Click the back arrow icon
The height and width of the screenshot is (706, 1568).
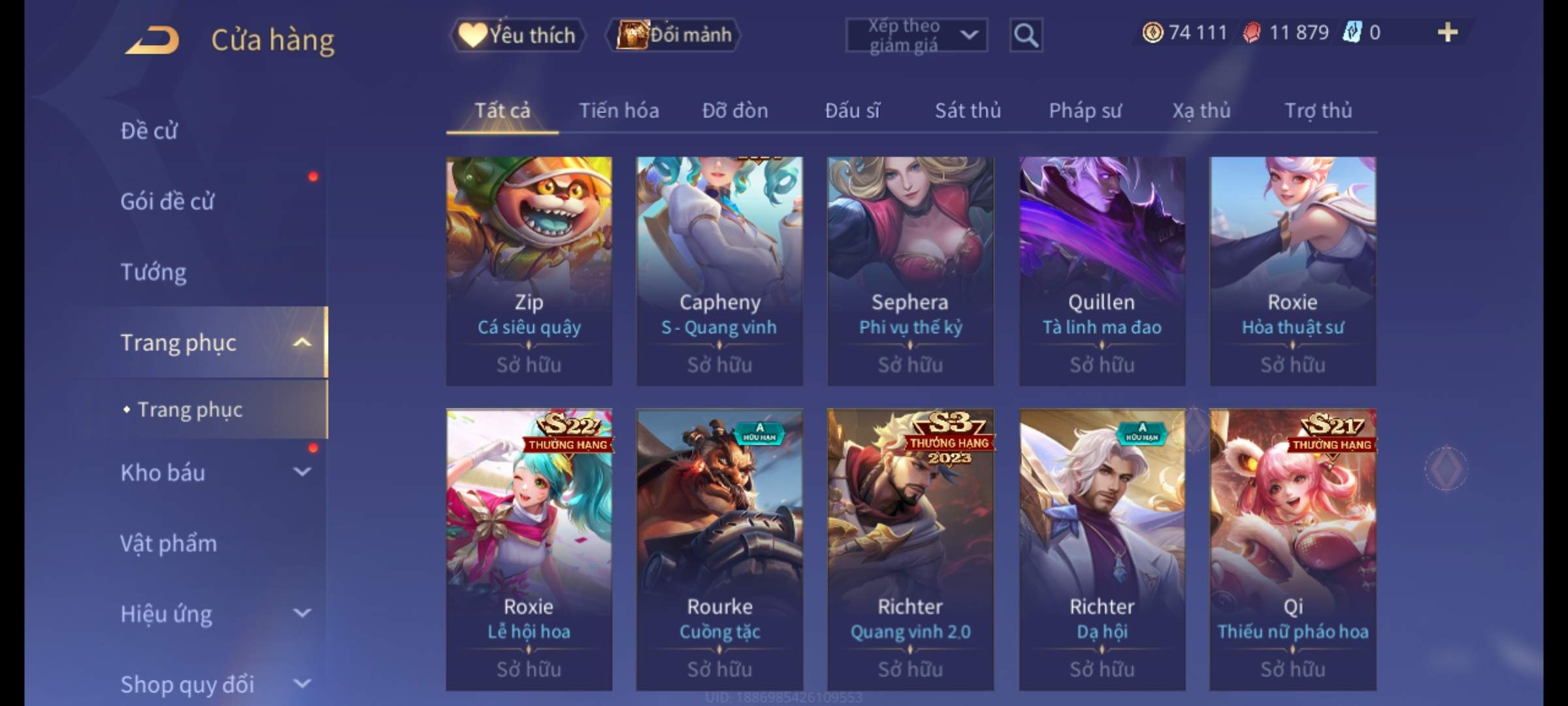coord(152,41)
